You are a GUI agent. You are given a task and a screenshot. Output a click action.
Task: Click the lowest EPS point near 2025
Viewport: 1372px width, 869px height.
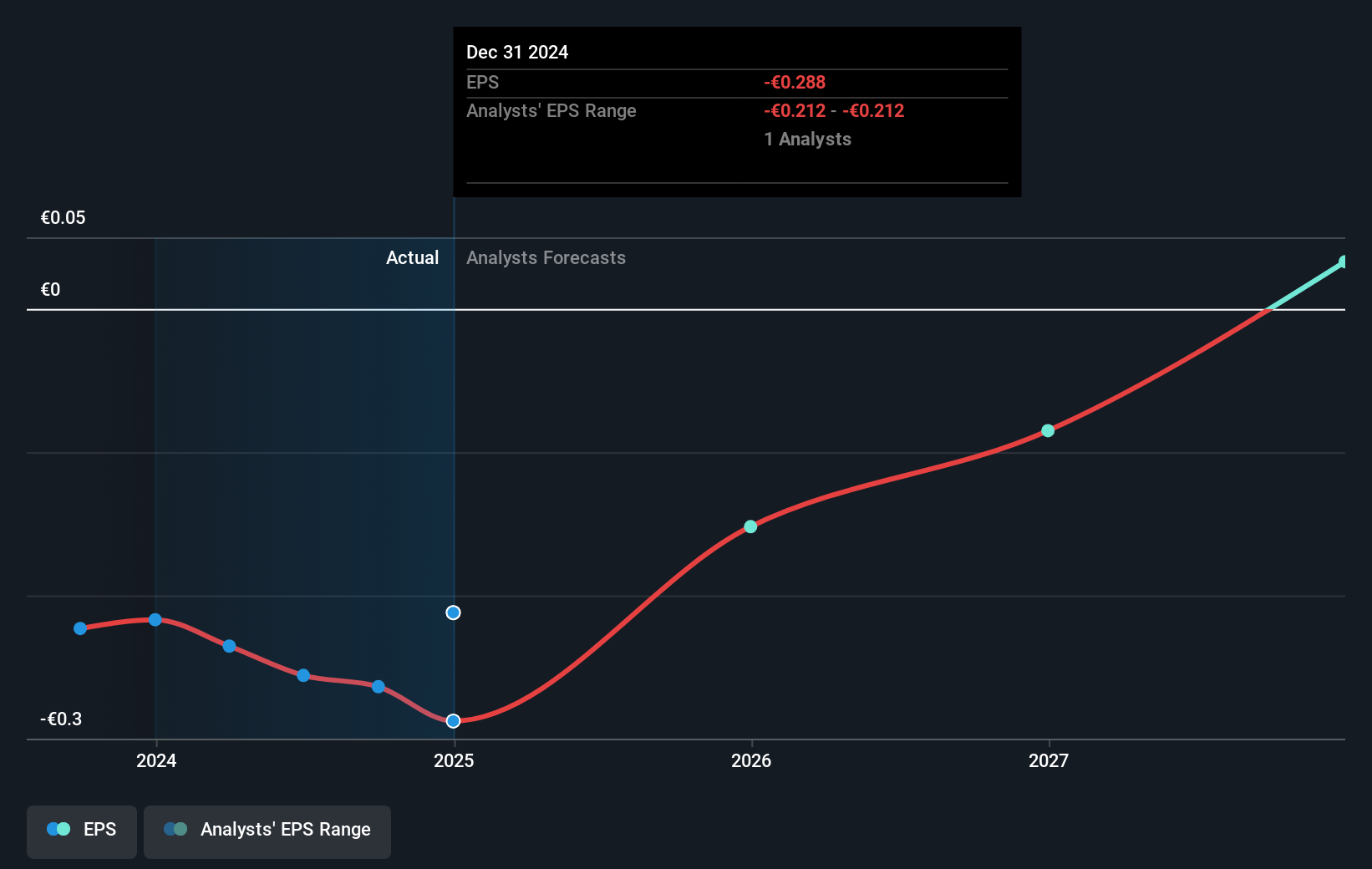(x=453, y=720)
